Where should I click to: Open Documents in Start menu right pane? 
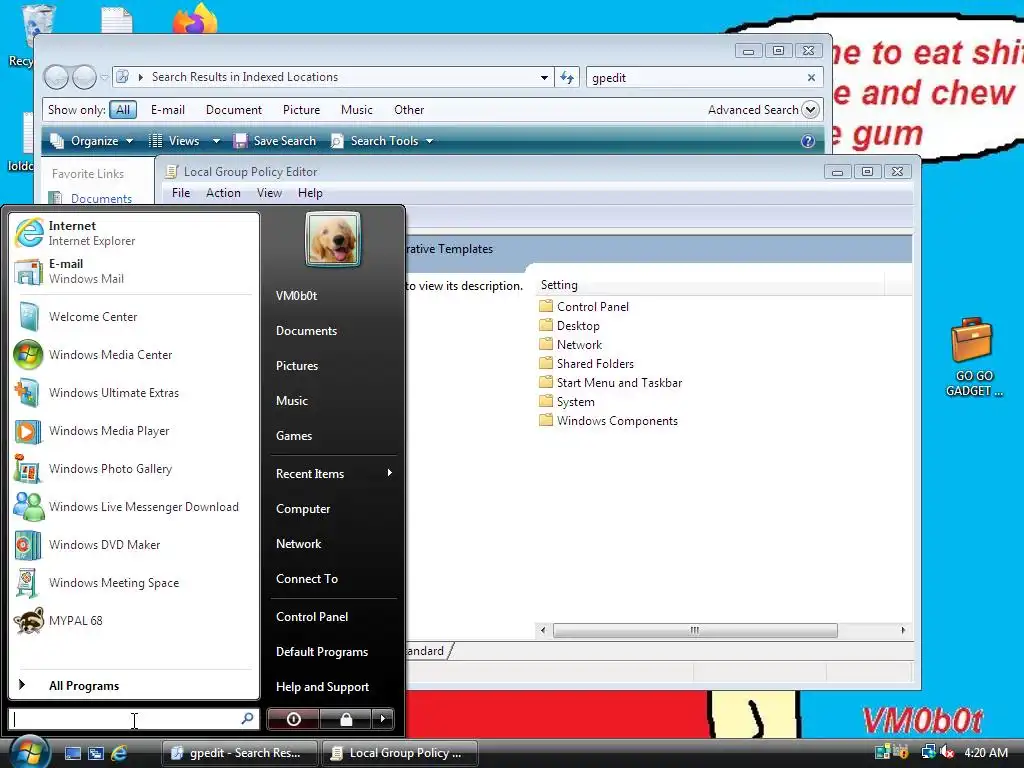pyautogui.click(x=306, y=330)
